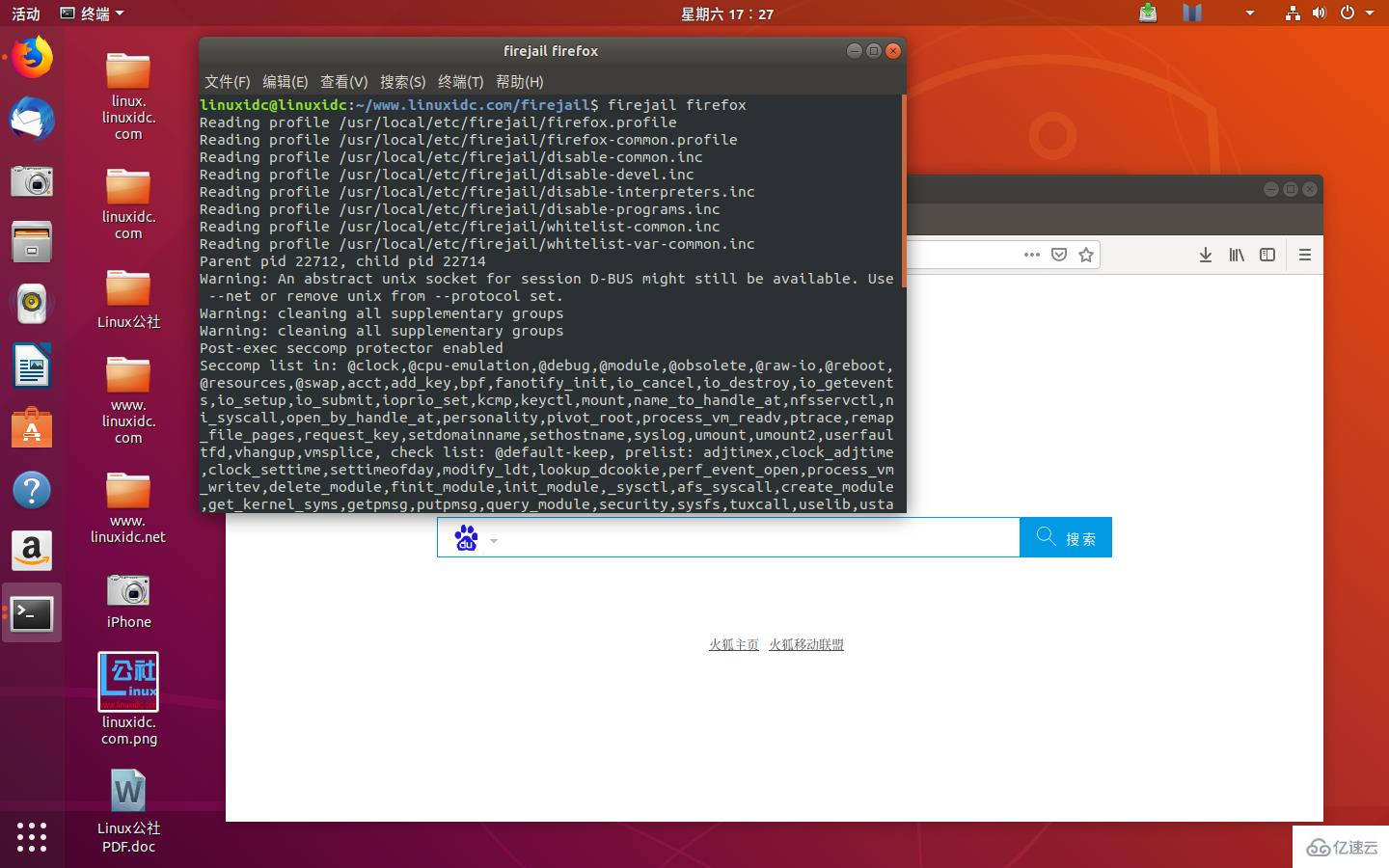Open the tray dropdown arrow indicator
Viewport: 1389px width, 868px height.
(1249, 14)
